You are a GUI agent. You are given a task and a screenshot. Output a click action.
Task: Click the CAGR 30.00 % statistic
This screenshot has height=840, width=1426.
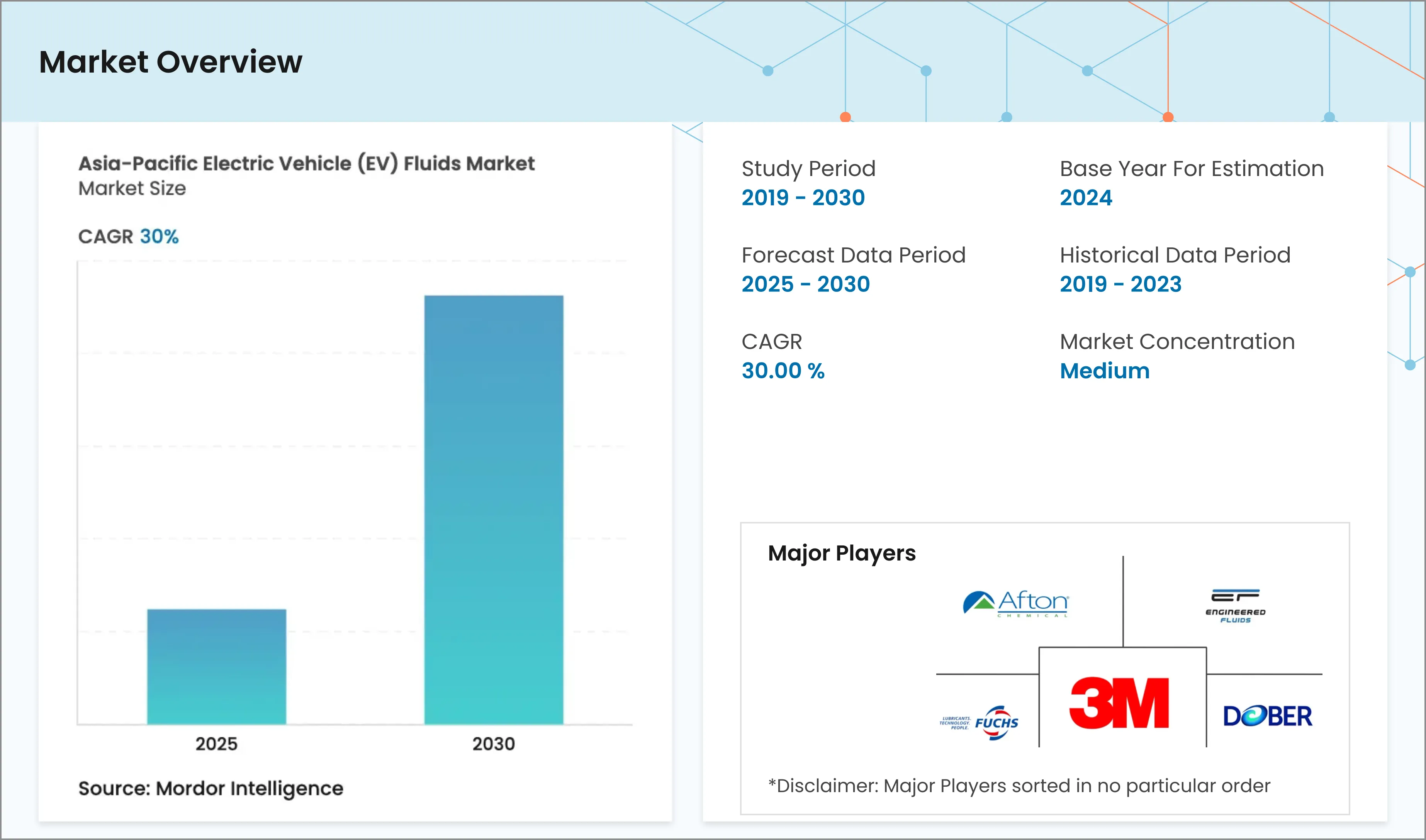(783, 371)
